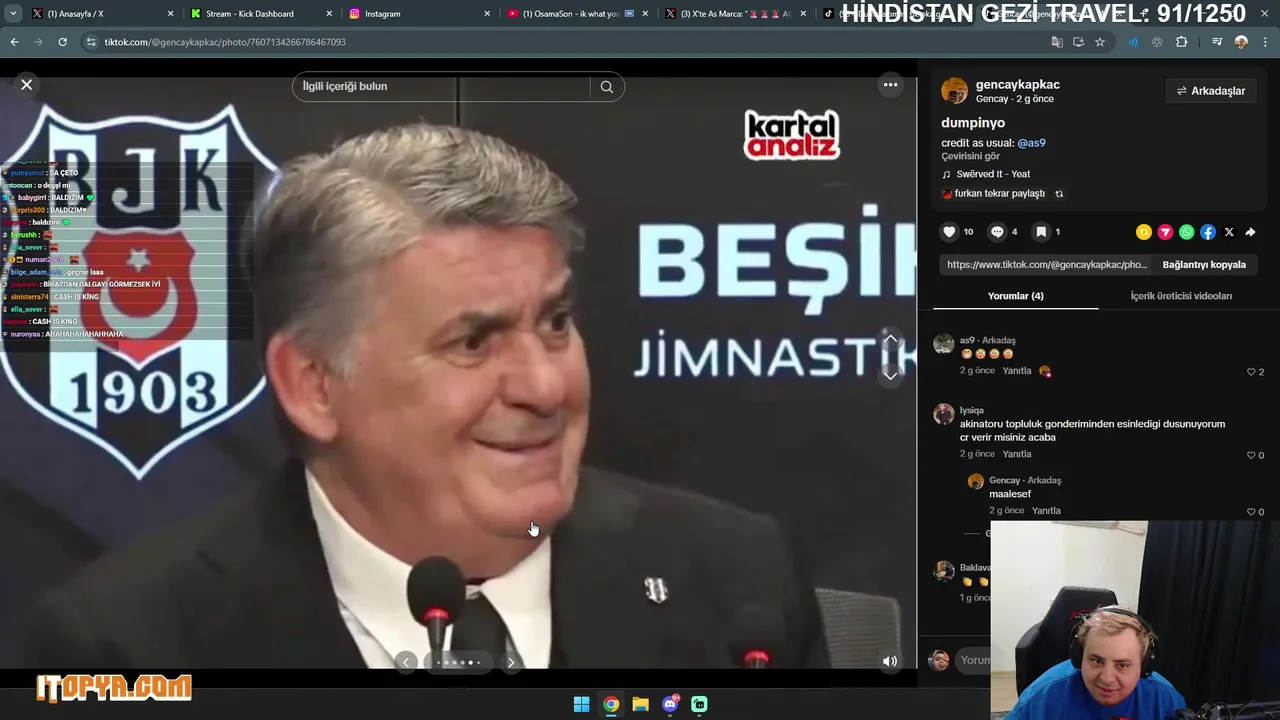Open comments via the speech bubble icon
Screen dimensions: 1280x720
[x=997, y=232]
